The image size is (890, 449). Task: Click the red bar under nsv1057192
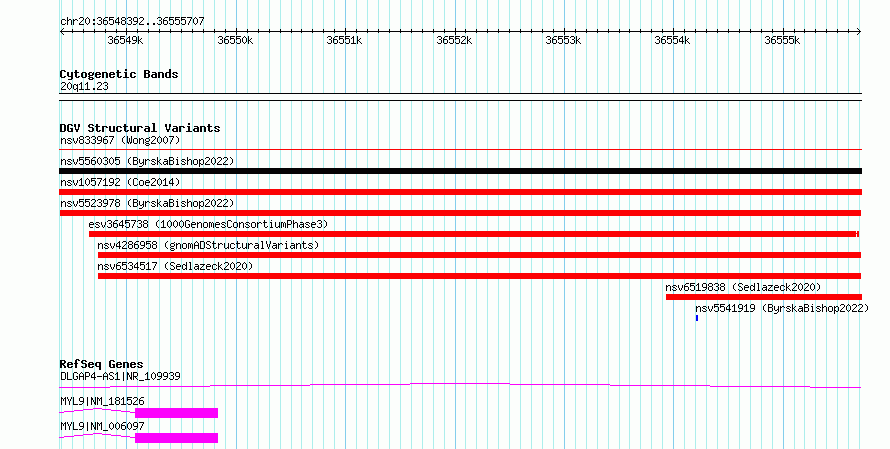coord(460,192)
